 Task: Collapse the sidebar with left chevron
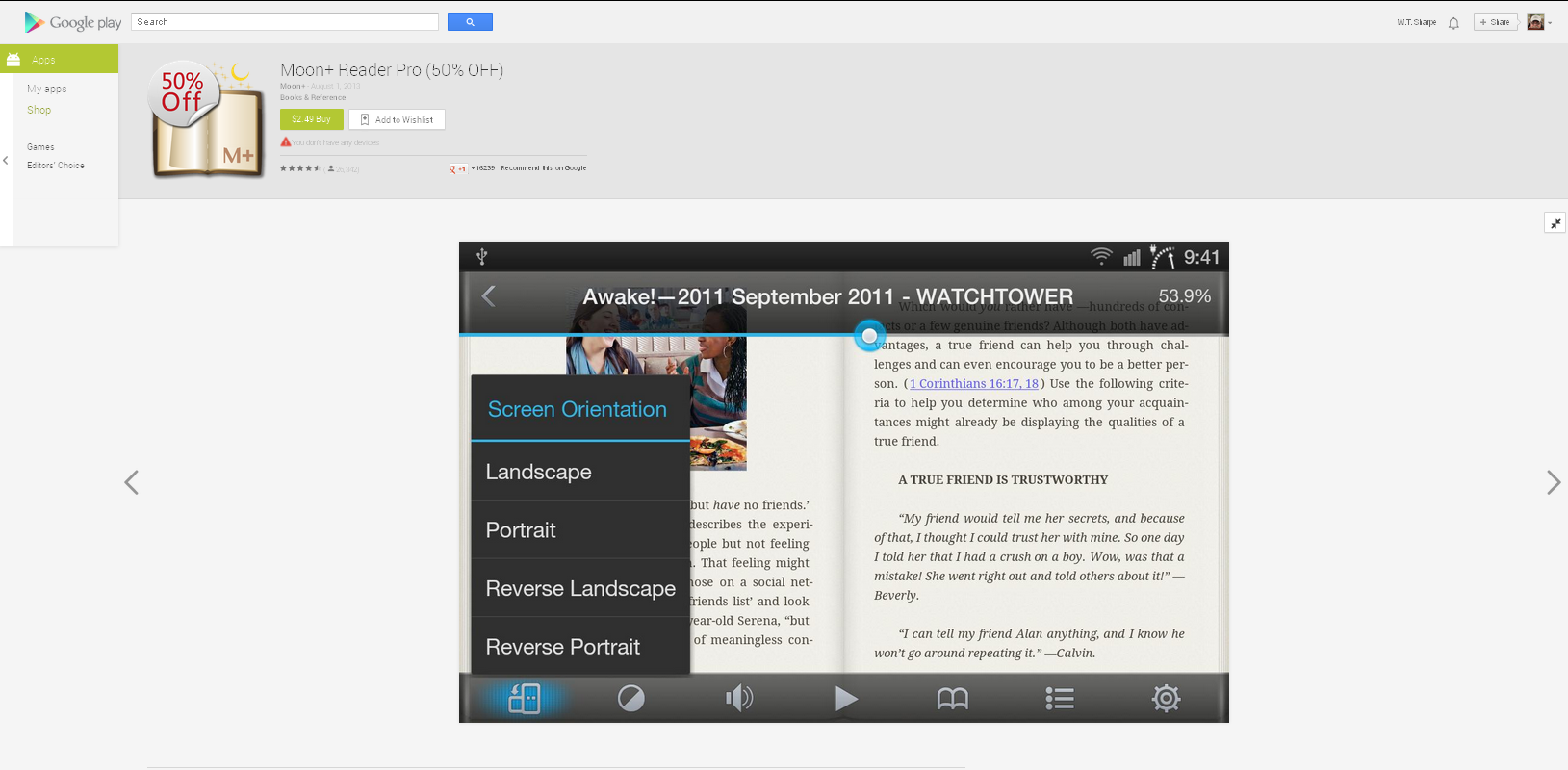click(6, 161)
